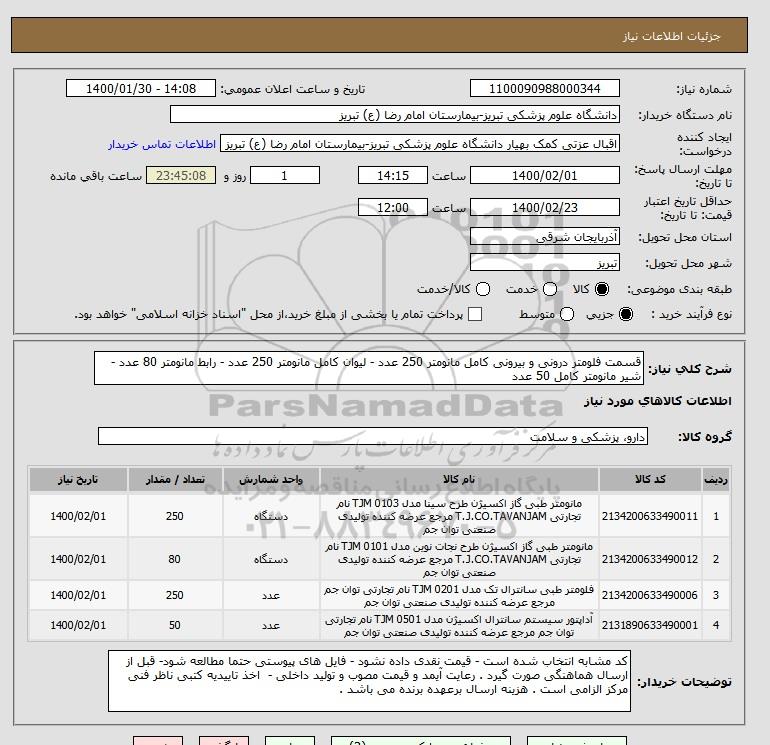The image size is (770, 745).
Task: Click the TJM 0201 flowmeter product name
Action: (x=459, y=595)
